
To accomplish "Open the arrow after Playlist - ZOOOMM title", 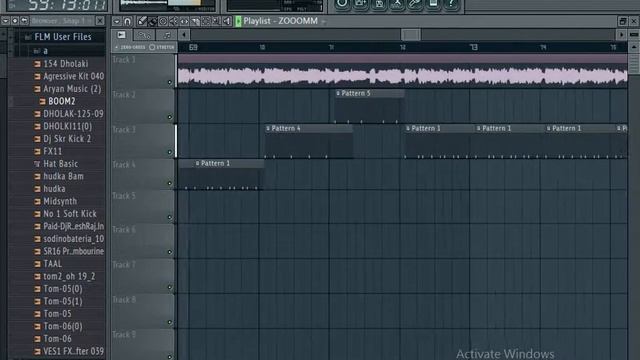I will [323, 22].
